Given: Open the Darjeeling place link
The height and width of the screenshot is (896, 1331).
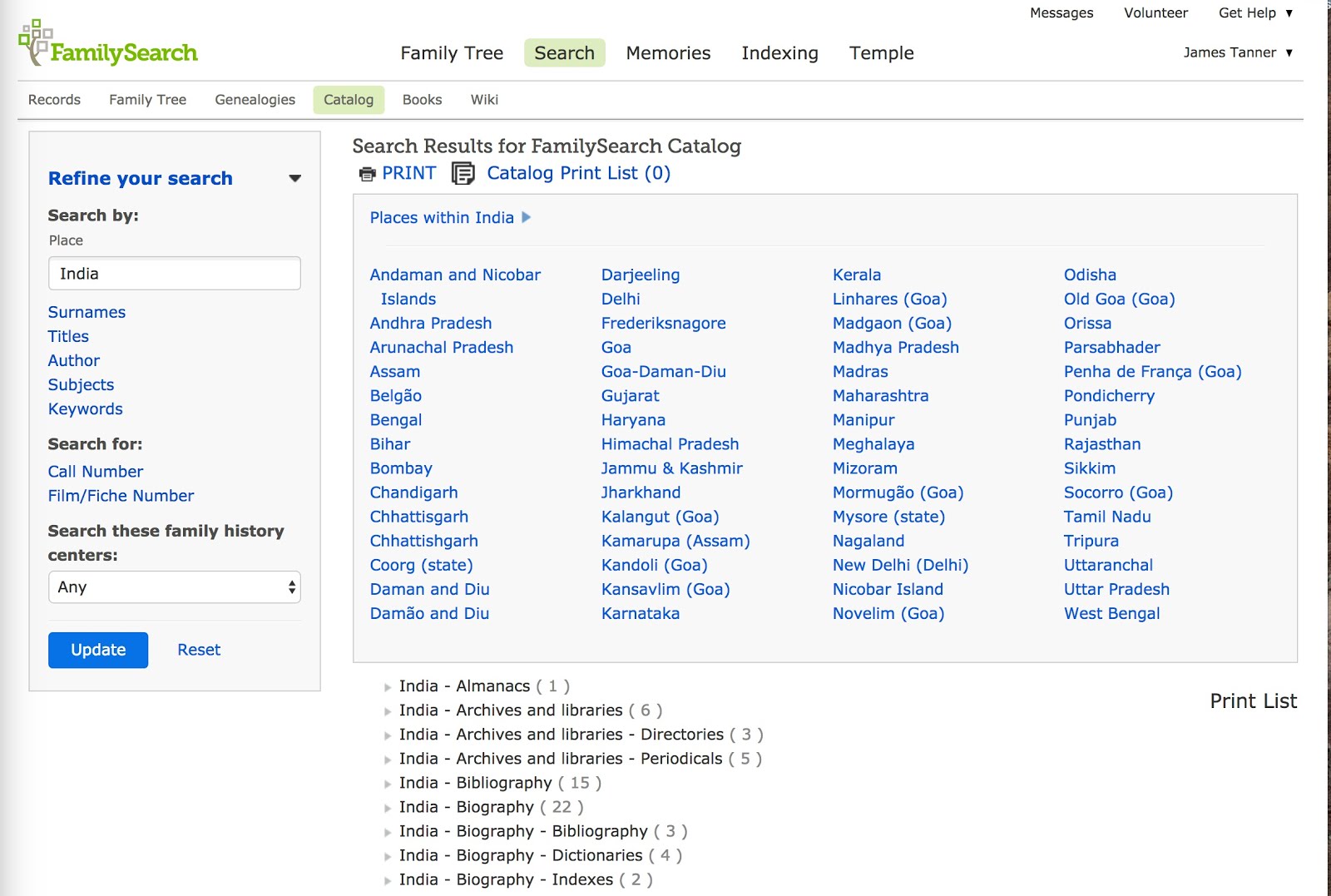Looking at the screenshot, I should tap(641, 275).
